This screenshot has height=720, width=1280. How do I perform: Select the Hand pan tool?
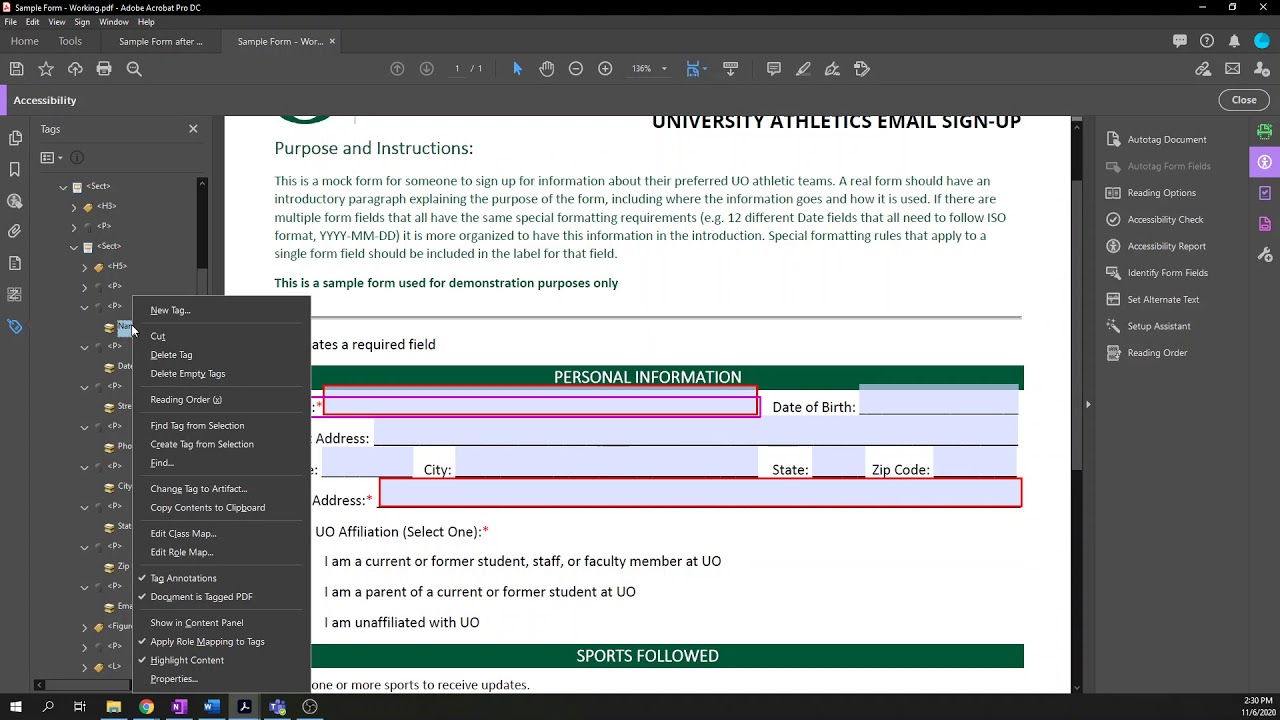point(546,69)
